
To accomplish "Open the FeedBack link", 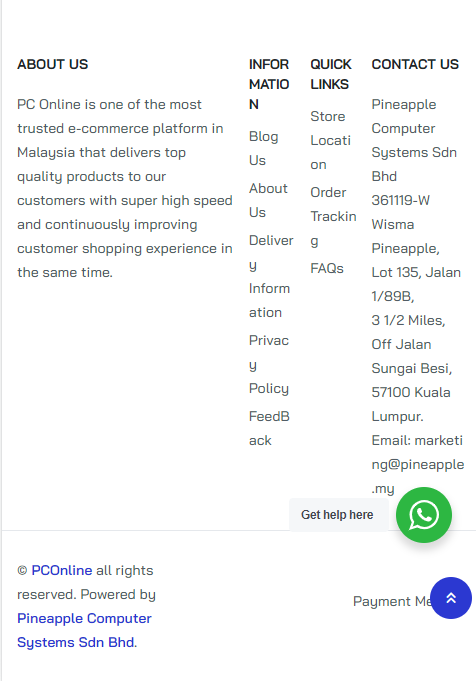I will [269, 428].
